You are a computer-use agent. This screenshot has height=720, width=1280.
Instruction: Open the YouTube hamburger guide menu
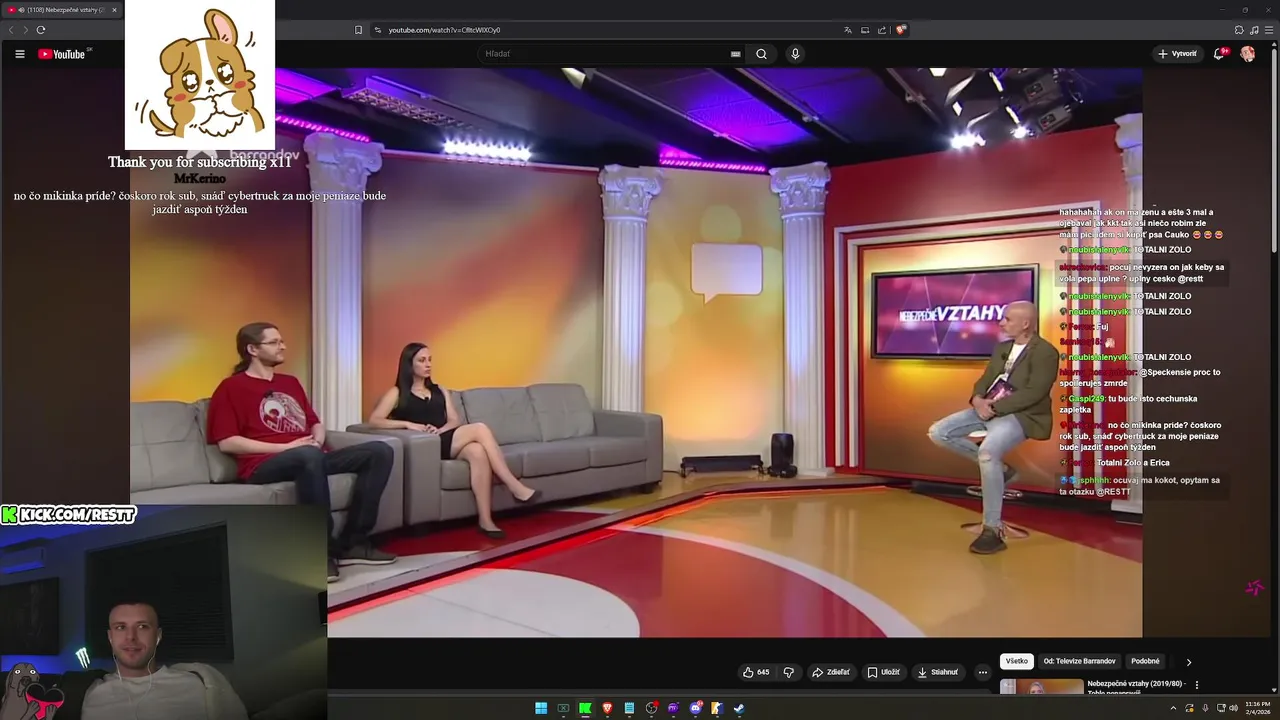point(19,54)
